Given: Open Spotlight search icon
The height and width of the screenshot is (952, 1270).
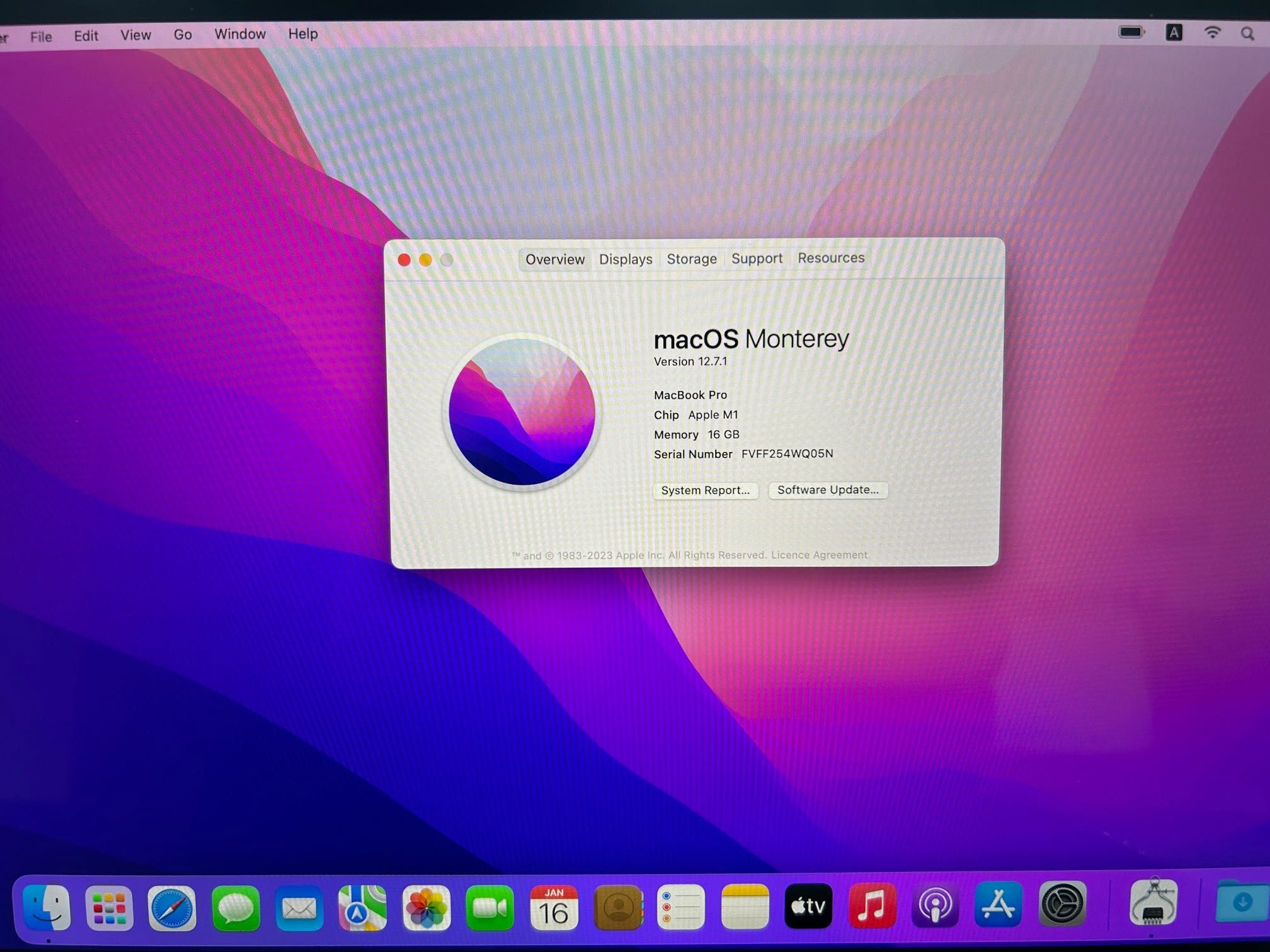Looking at the screenshot, I should point(1247,33).
